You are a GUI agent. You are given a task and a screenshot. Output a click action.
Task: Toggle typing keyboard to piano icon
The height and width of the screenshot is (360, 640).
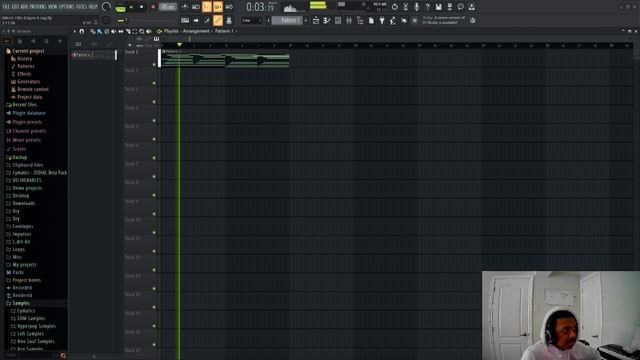coord(185,20)
